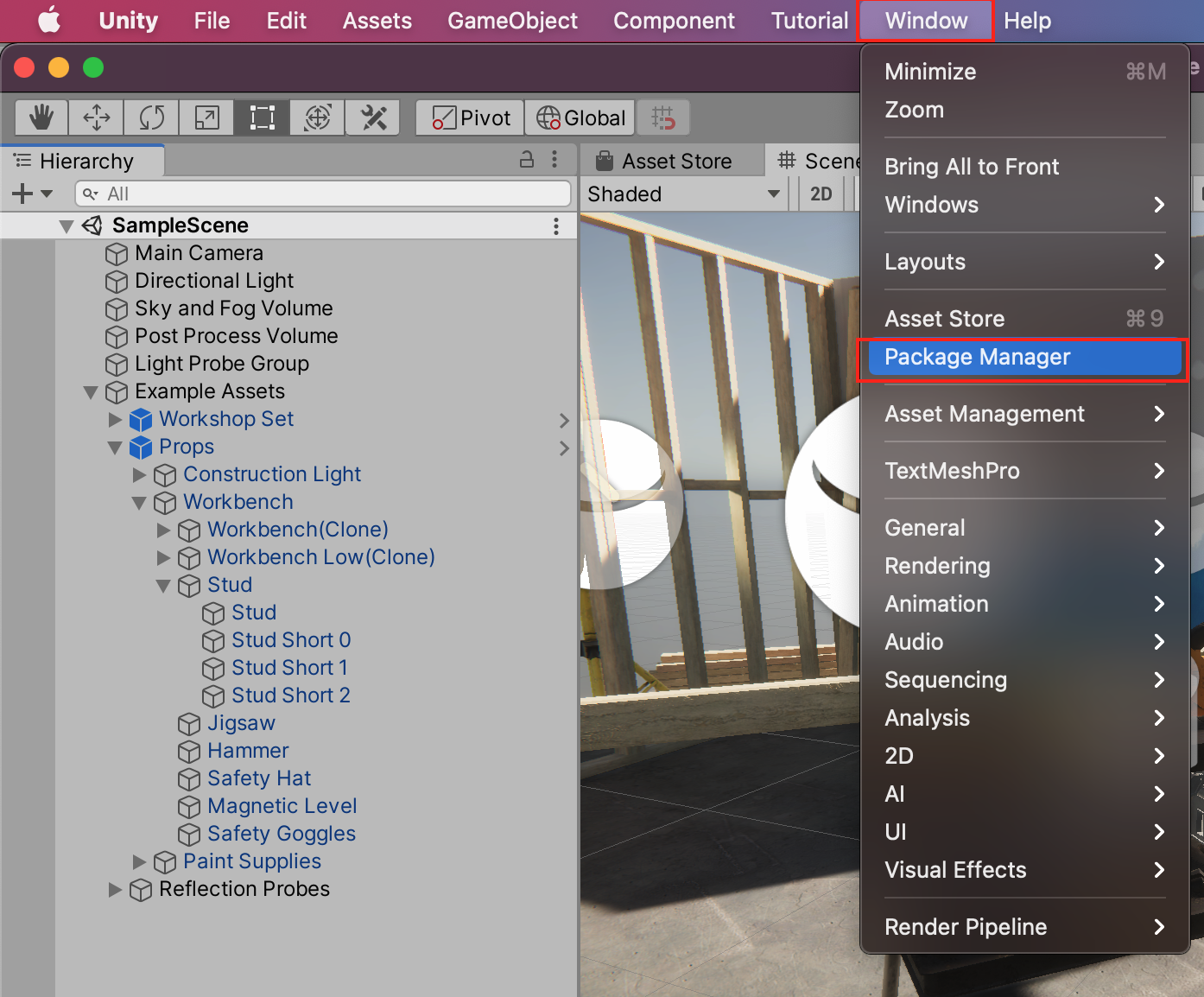The width and height of the screenshot is (1204, 997).
Task: Click the Safety Goggles object icon
Action: tap(189, 835)
